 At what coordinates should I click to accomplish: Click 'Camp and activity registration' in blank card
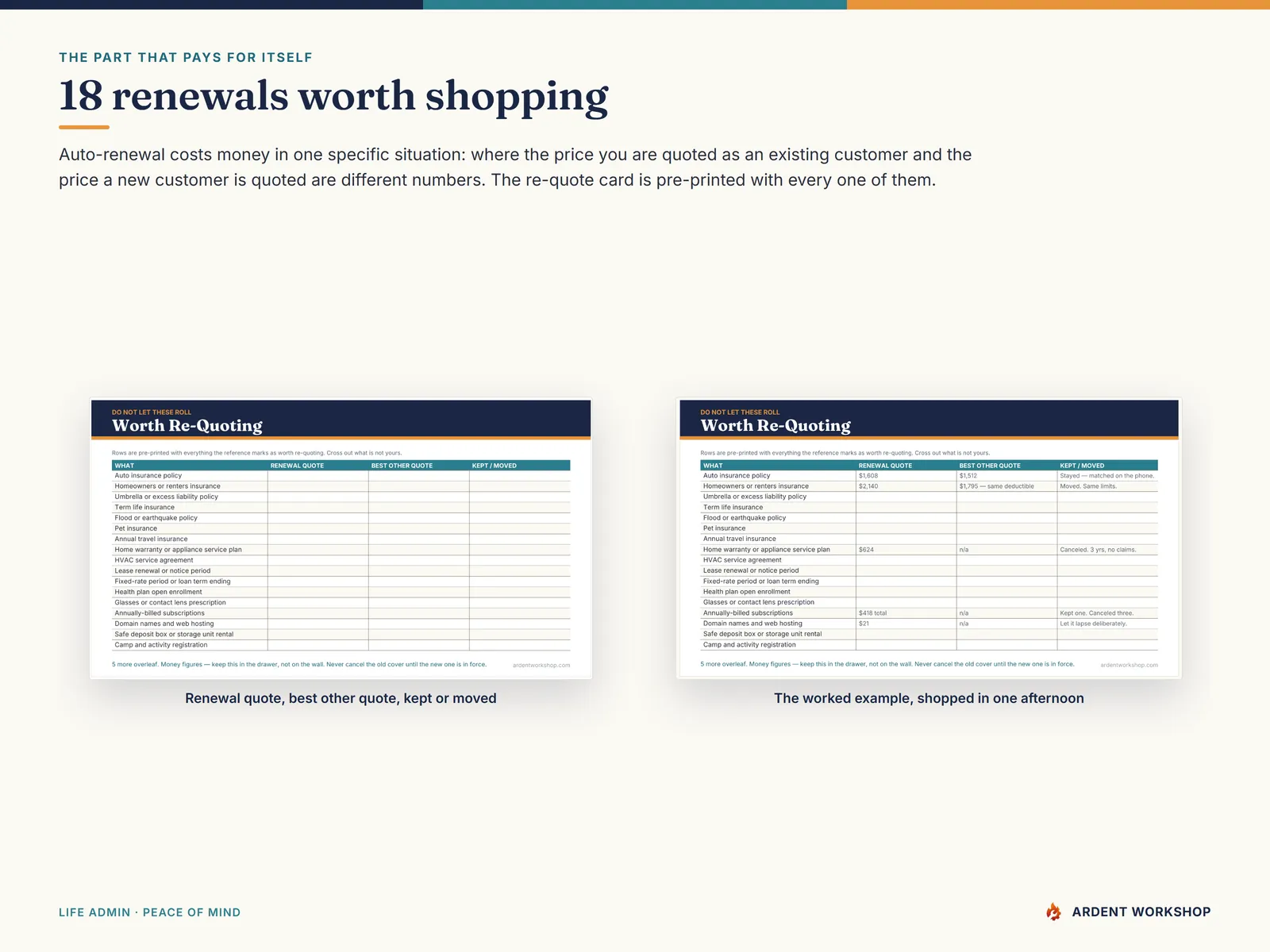160,645
